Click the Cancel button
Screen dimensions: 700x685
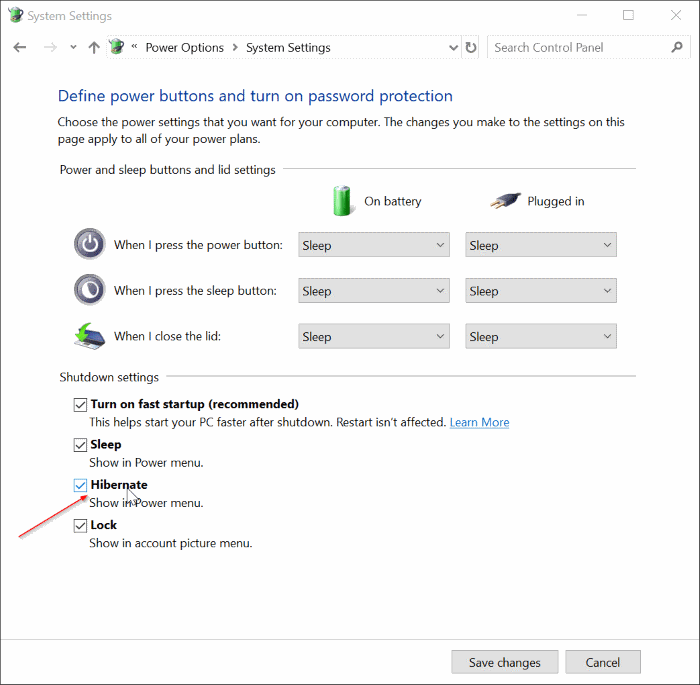pos(603,662)
